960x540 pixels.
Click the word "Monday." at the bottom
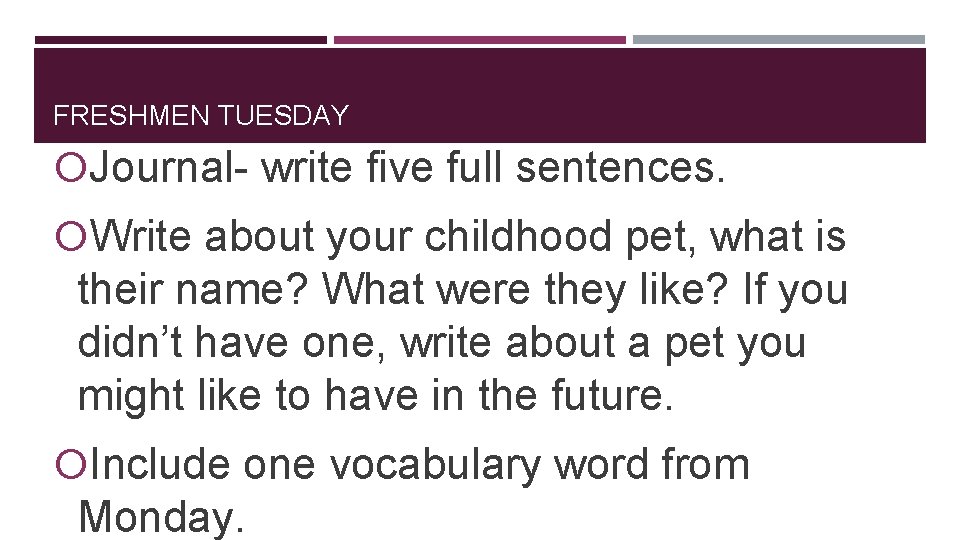160,517
